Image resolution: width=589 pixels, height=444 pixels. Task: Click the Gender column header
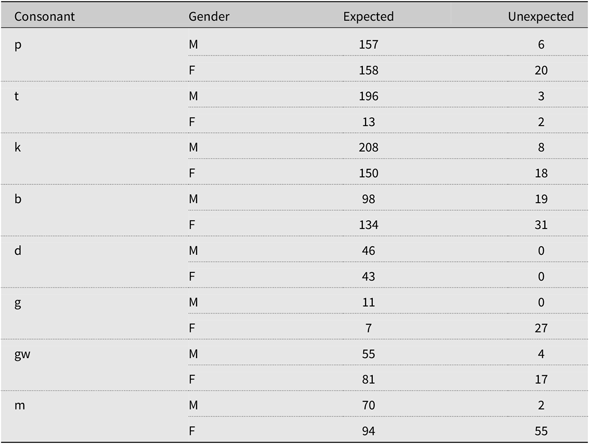(209, 17)
